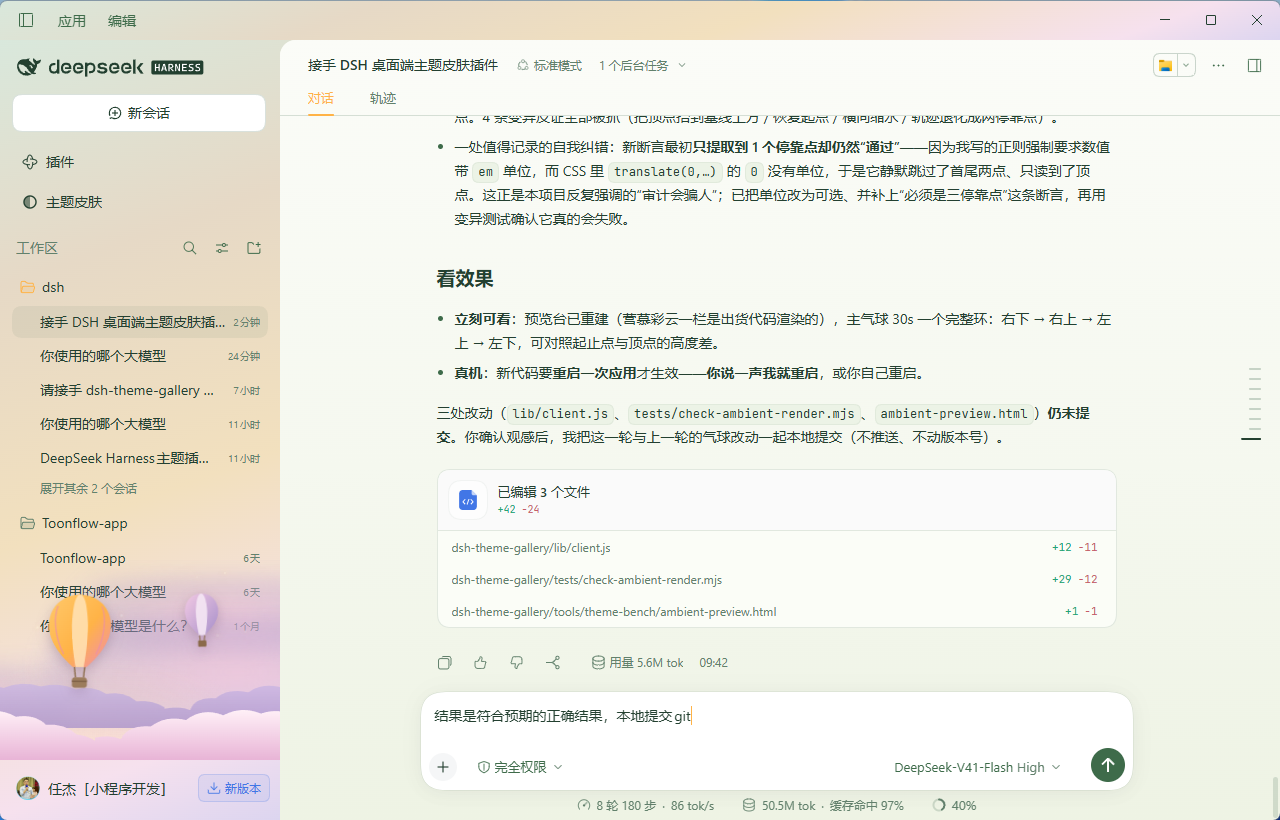Focus the message input field
The width and height of the screenshot is (1280, 820).
(776, 716)
